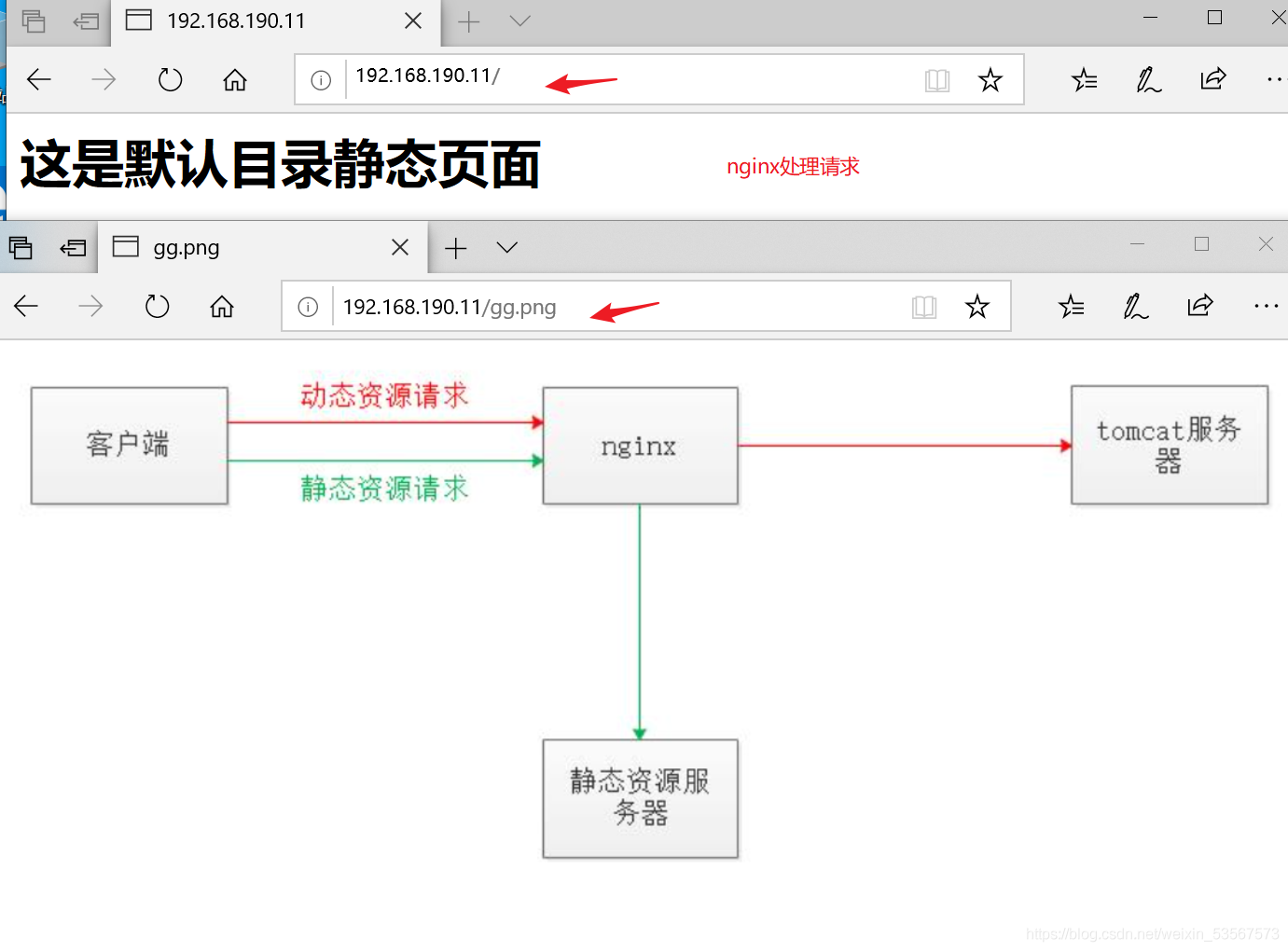Select the 192.168.190.11 tab
The image size is (1288, 951).
tap(276, 21)
